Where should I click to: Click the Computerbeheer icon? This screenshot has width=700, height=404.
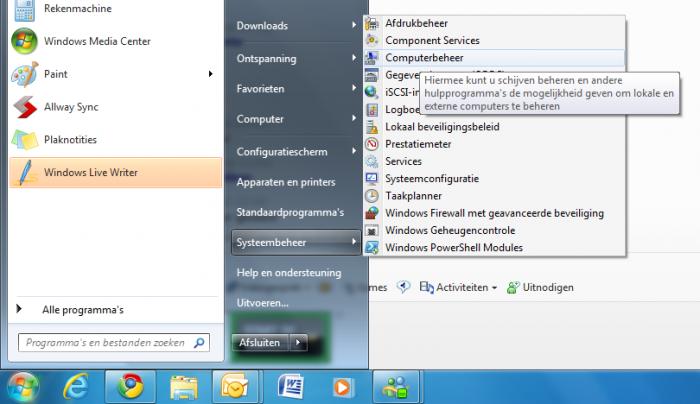point(372,58)
